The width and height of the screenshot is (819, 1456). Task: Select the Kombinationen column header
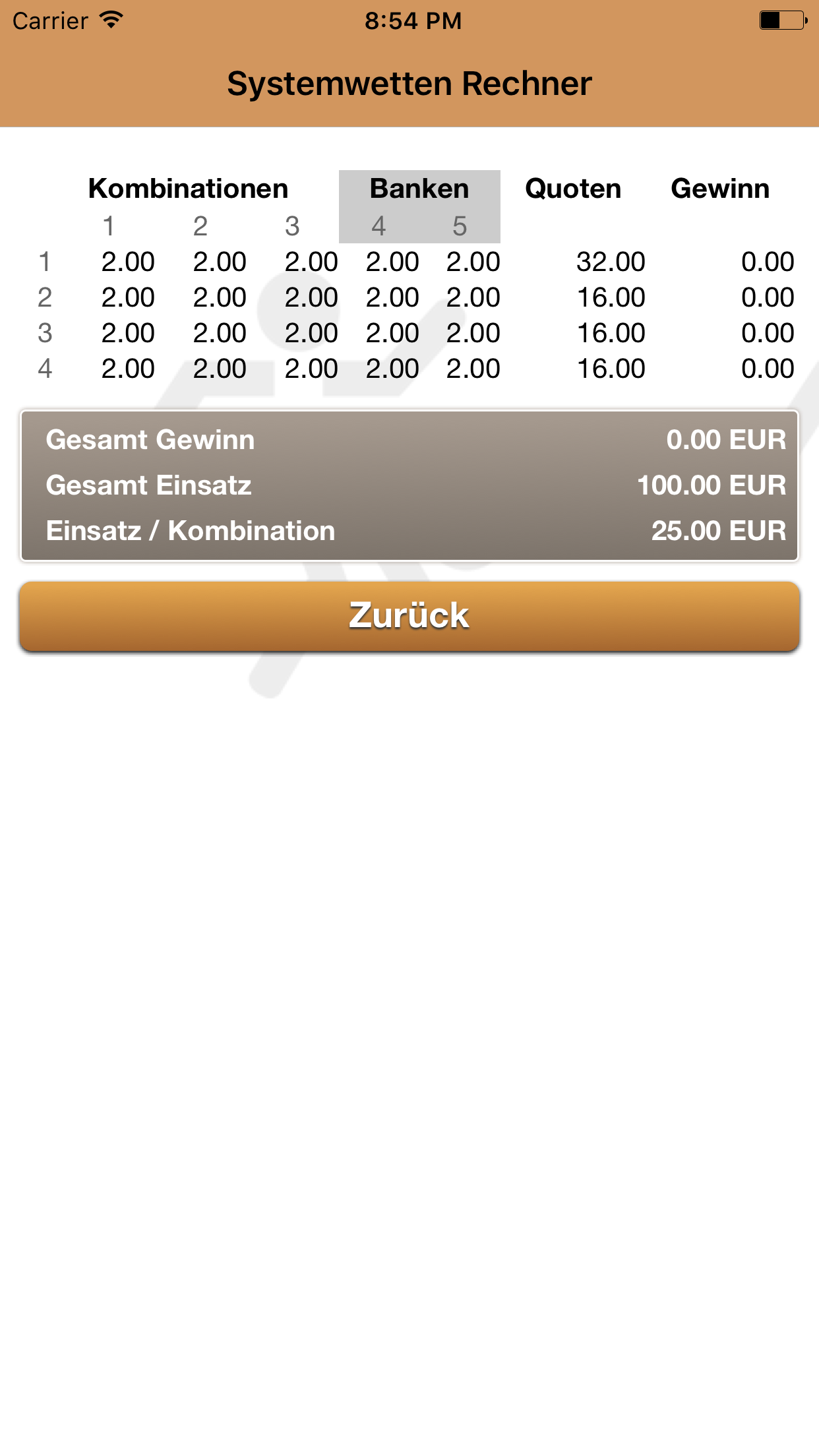(188, 189)
